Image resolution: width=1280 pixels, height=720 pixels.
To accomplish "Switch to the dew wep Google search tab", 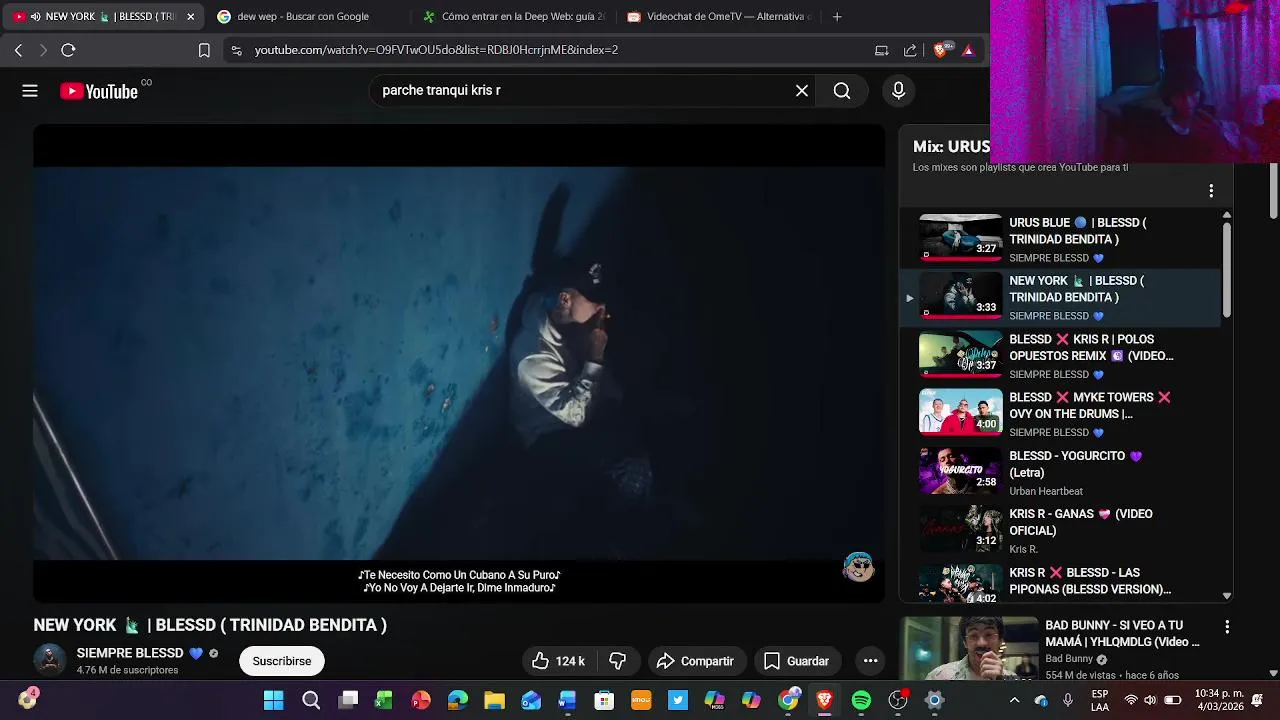I will pyautogui.click(x=302, y=16).
